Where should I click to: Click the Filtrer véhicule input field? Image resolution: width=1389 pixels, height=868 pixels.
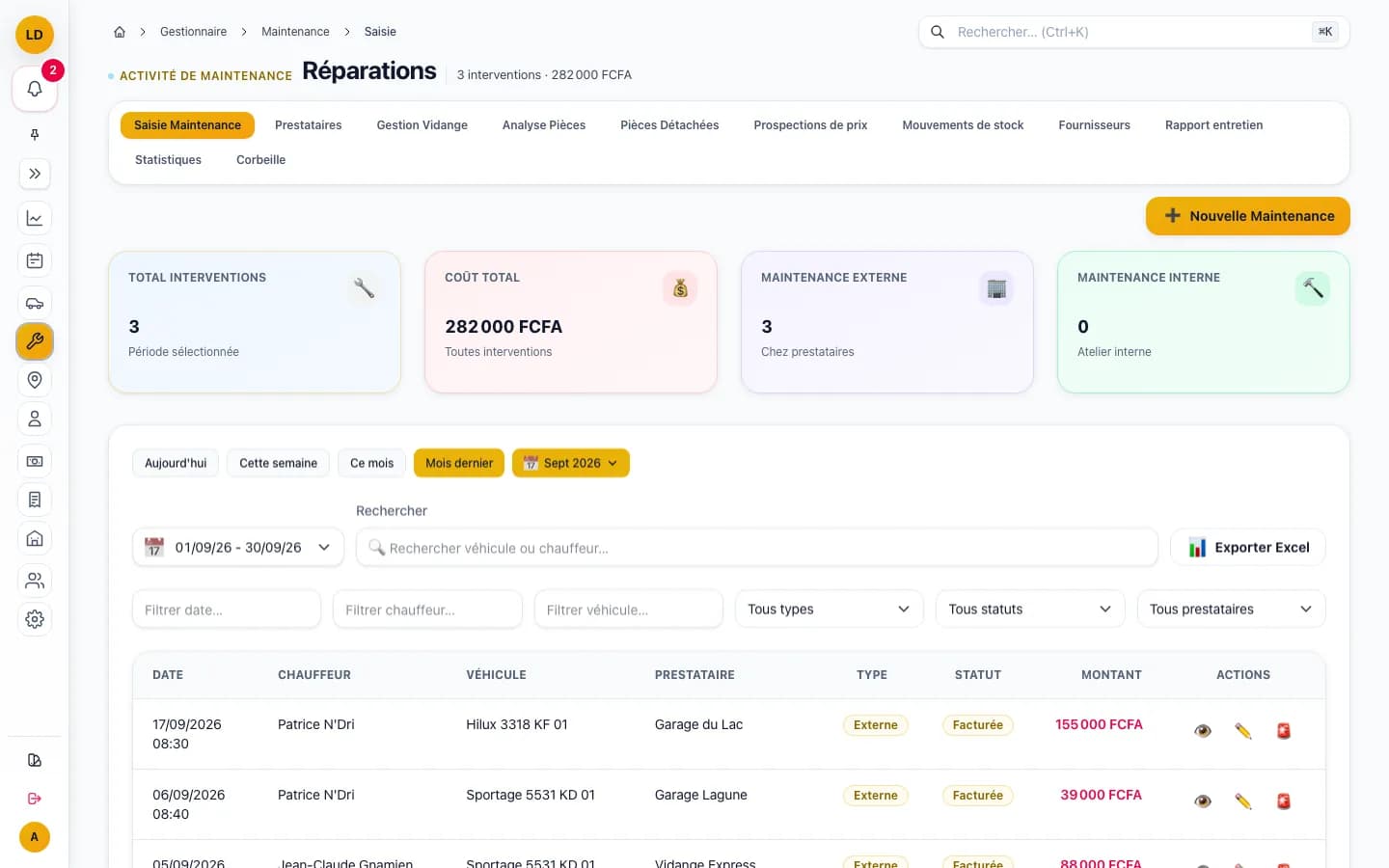(629, 610)
